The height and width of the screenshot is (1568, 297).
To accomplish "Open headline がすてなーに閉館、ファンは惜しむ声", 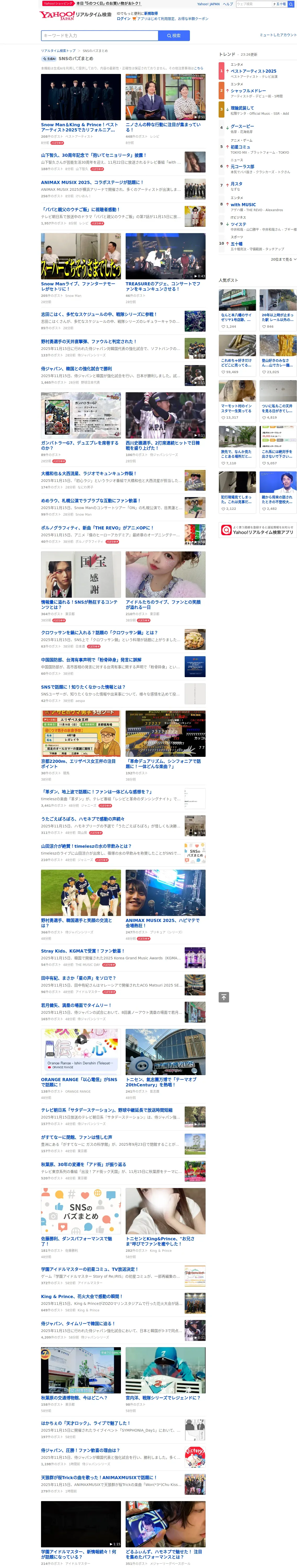I will (77, 1138).
